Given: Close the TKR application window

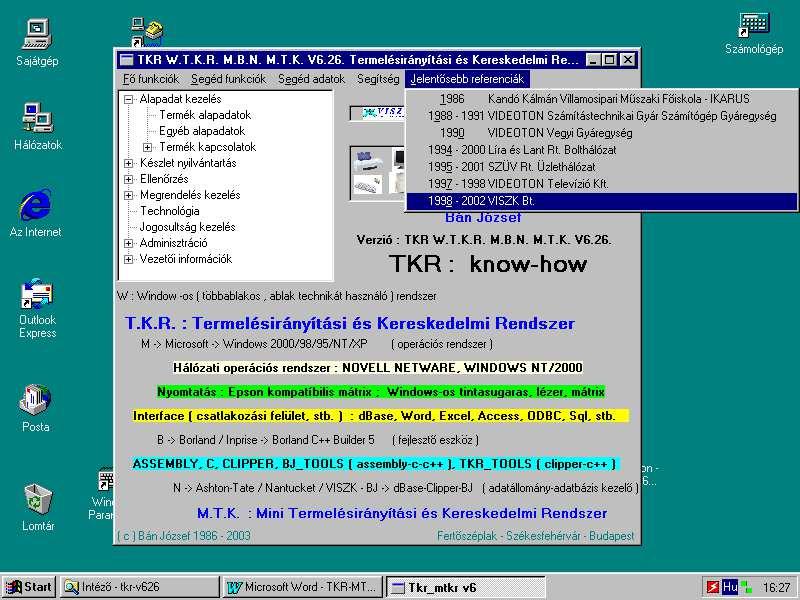Looking at the screenshot, I should 628,60.
